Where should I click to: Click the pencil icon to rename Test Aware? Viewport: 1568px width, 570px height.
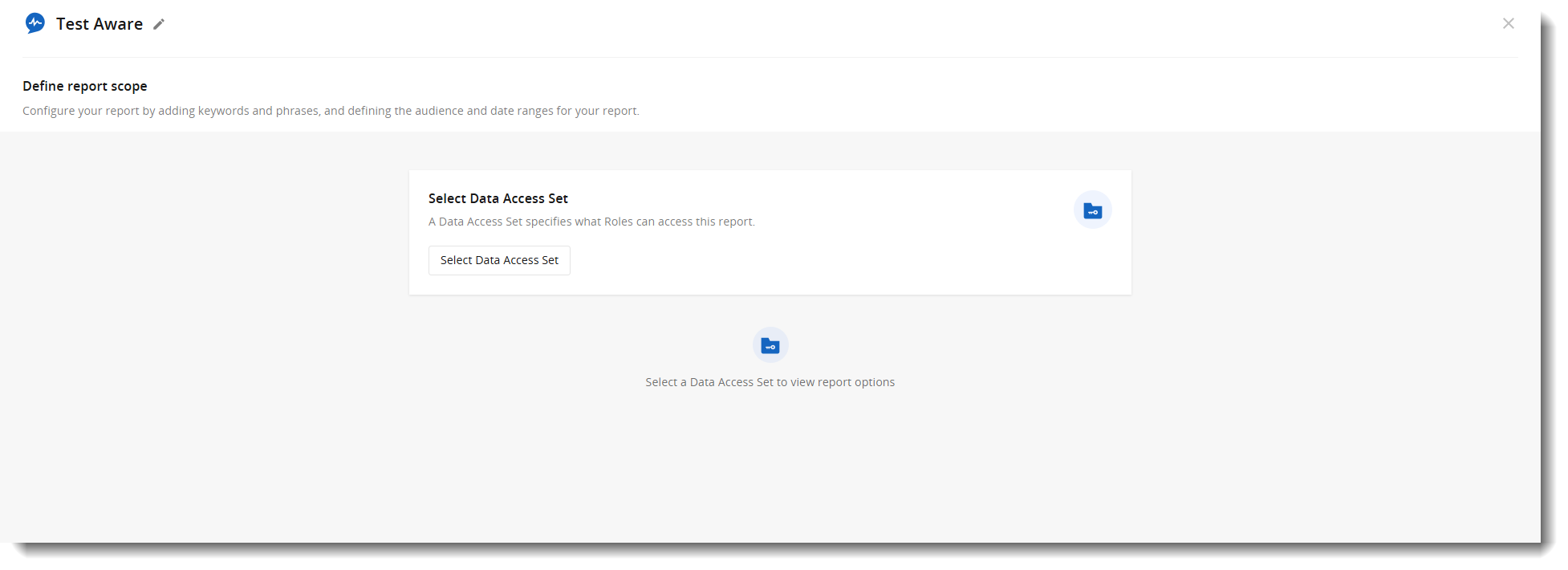point(159,24)
